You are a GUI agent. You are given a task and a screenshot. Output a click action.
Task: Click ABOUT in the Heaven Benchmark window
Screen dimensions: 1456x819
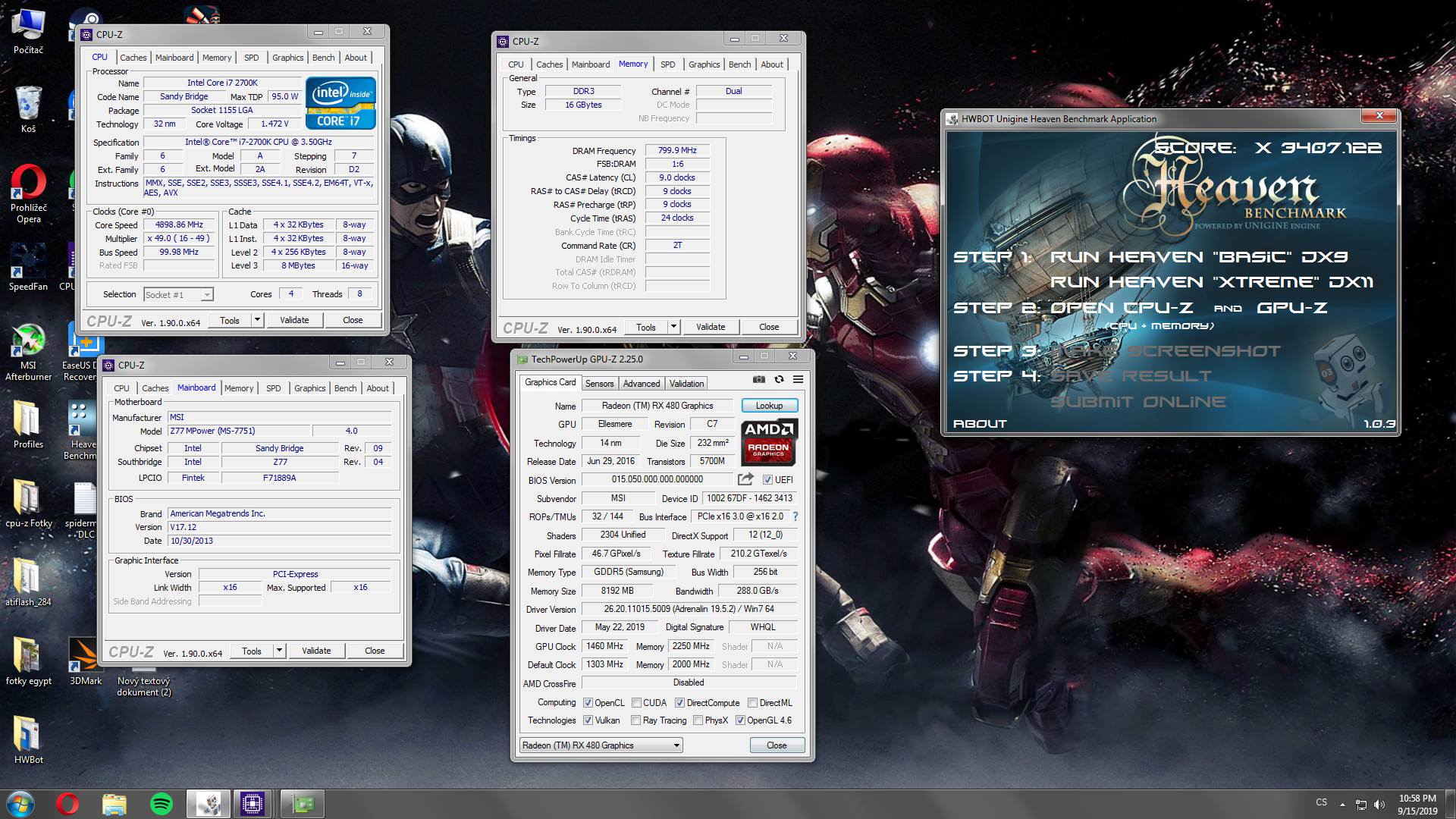pos(980,424)
